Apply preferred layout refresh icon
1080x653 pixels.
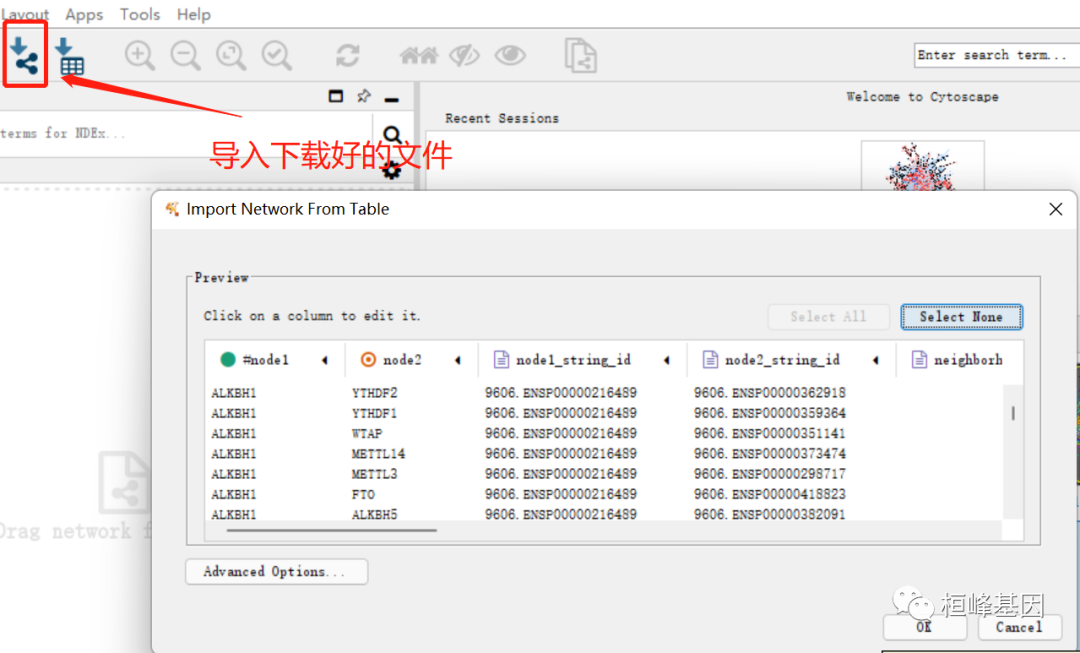pos(348,55)
